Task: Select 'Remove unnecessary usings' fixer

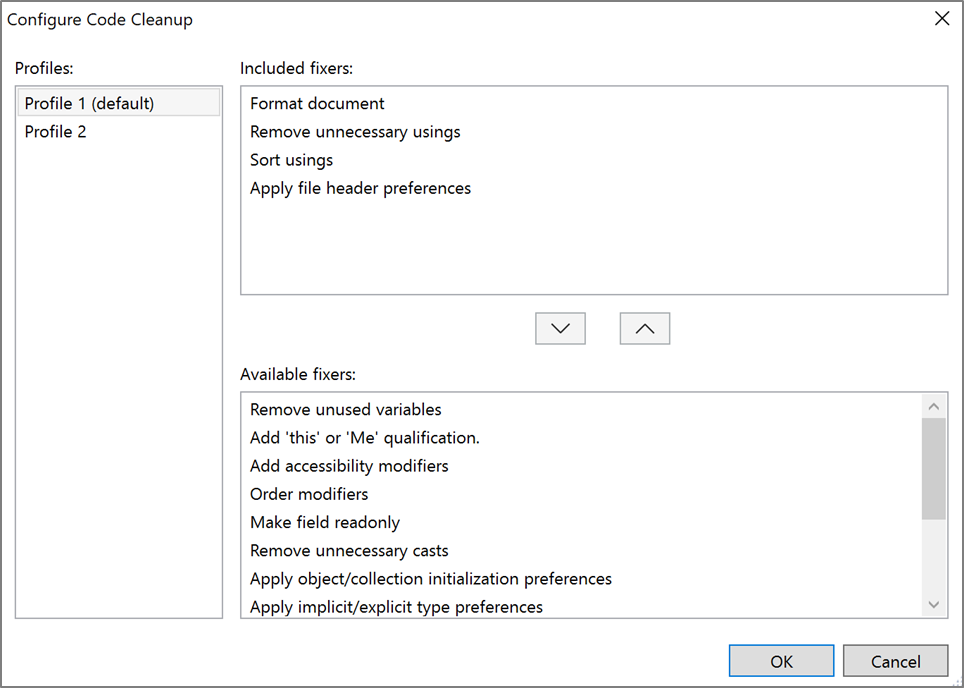Action: [355, 131]
